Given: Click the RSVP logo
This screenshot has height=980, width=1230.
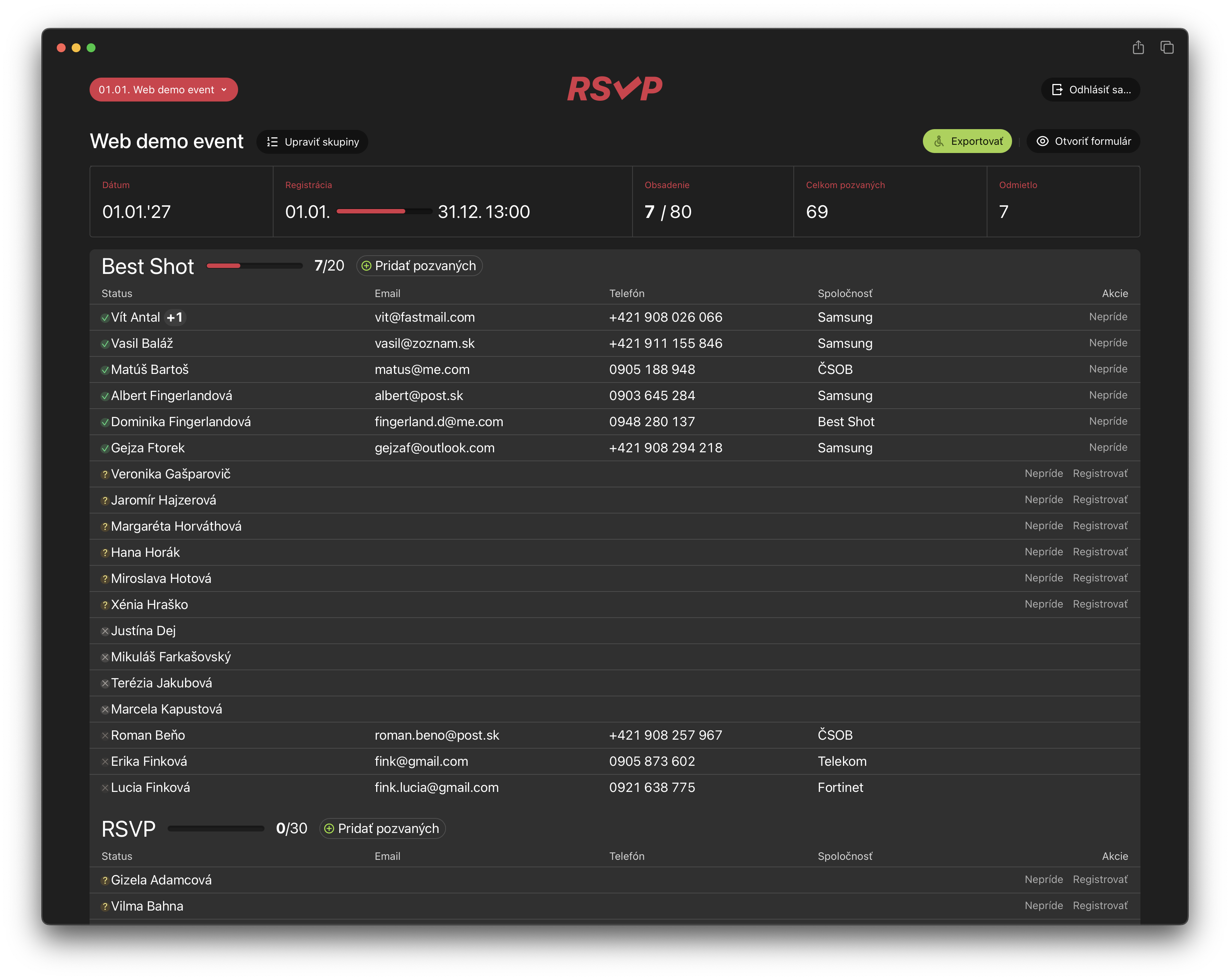Looking at the screenshot, I should [614, 89].
